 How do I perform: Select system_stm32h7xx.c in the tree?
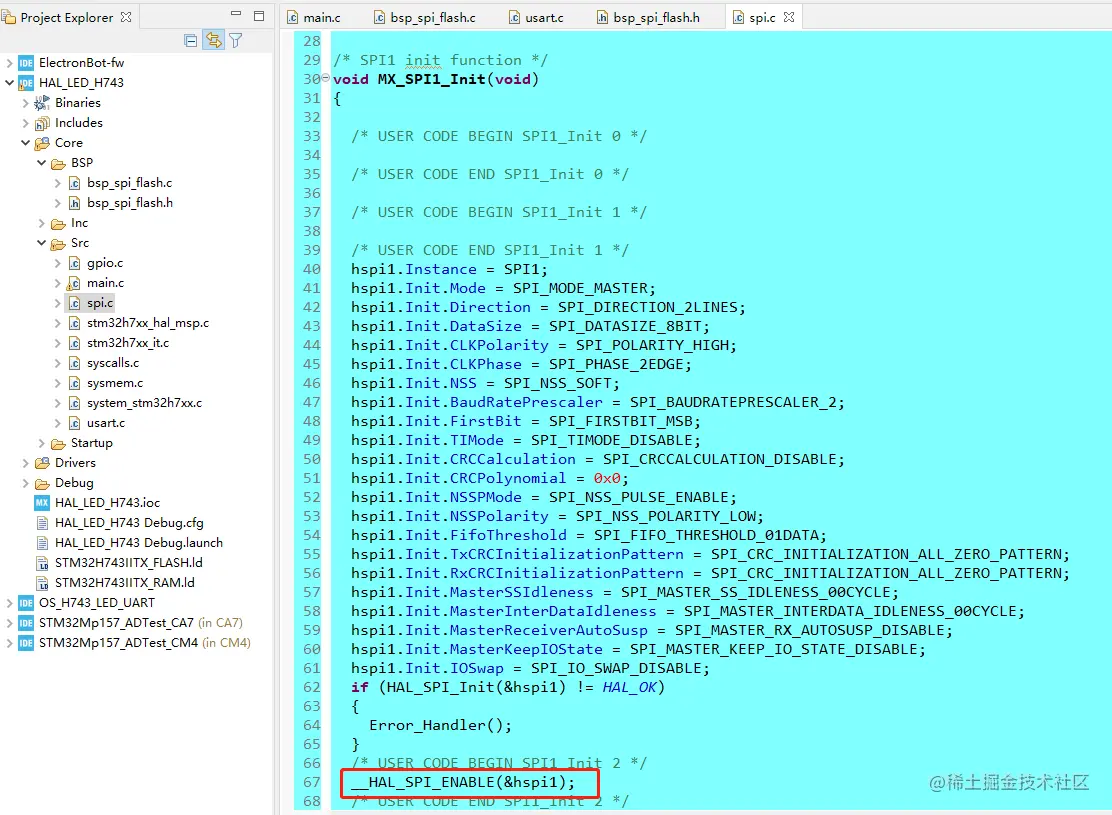click(144, 402)
